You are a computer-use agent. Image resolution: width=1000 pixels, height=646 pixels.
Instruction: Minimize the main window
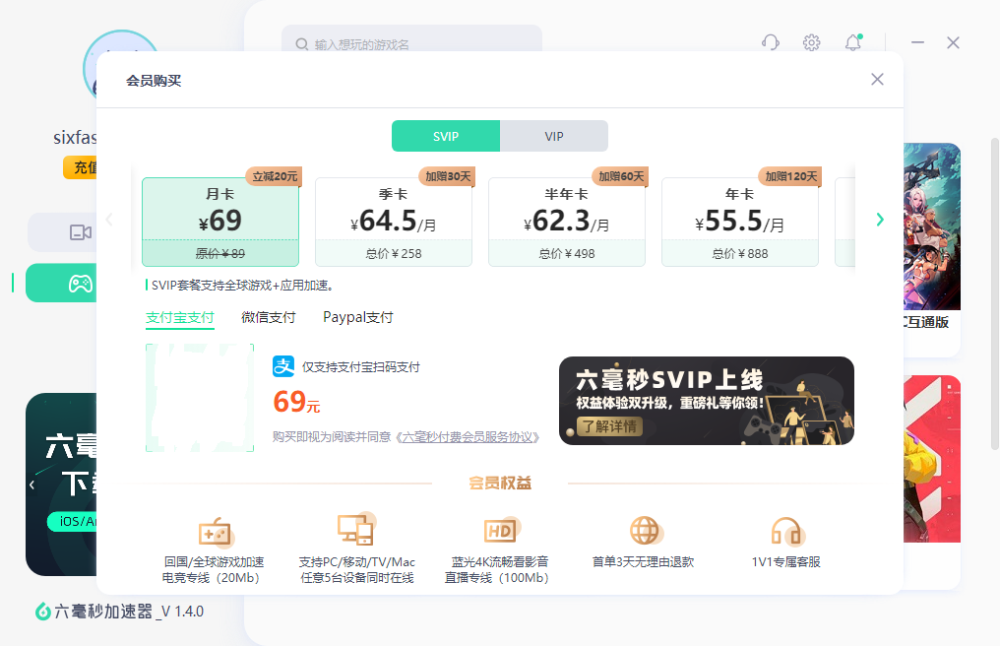click(918, 43)
